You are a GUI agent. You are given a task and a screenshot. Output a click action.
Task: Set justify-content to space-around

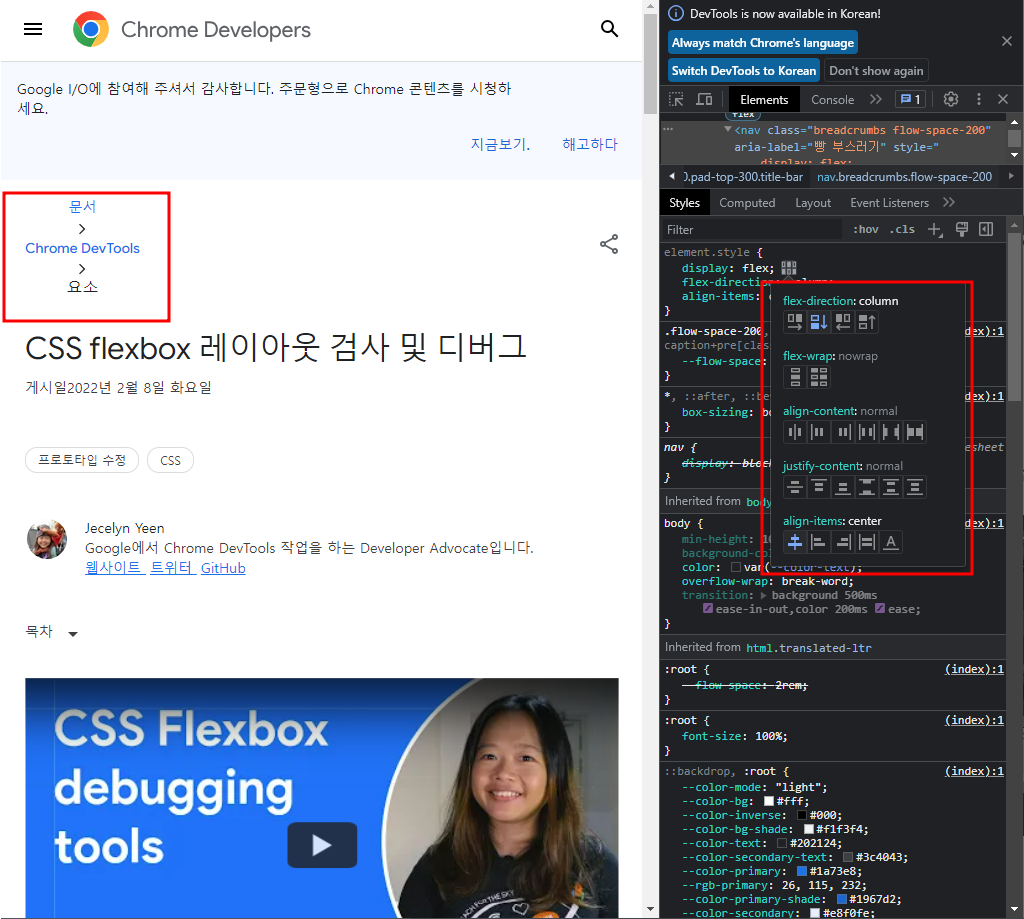891,487
